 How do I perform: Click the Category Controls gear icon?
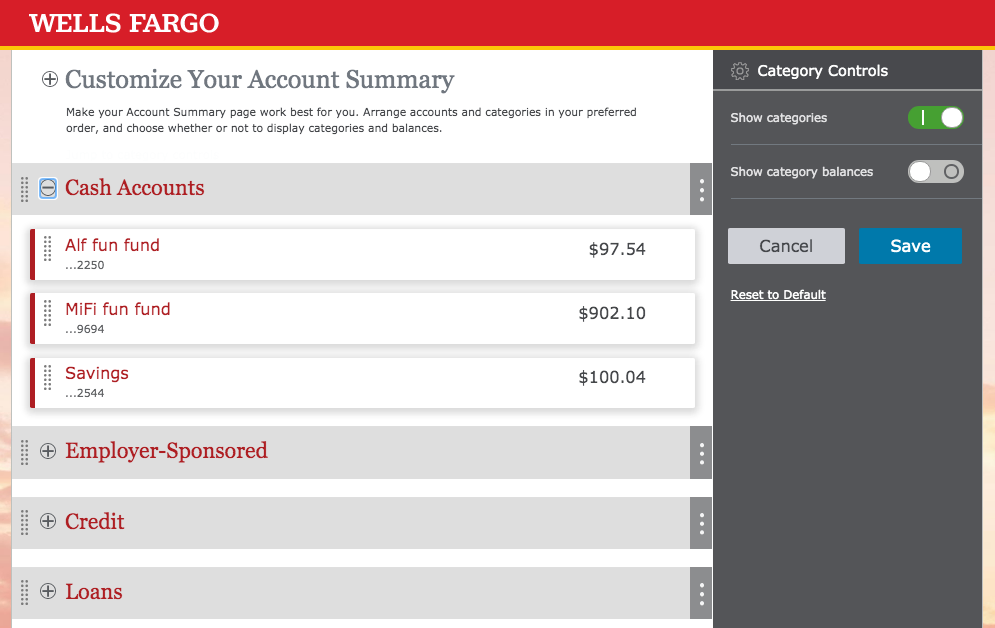pos(740,71)
